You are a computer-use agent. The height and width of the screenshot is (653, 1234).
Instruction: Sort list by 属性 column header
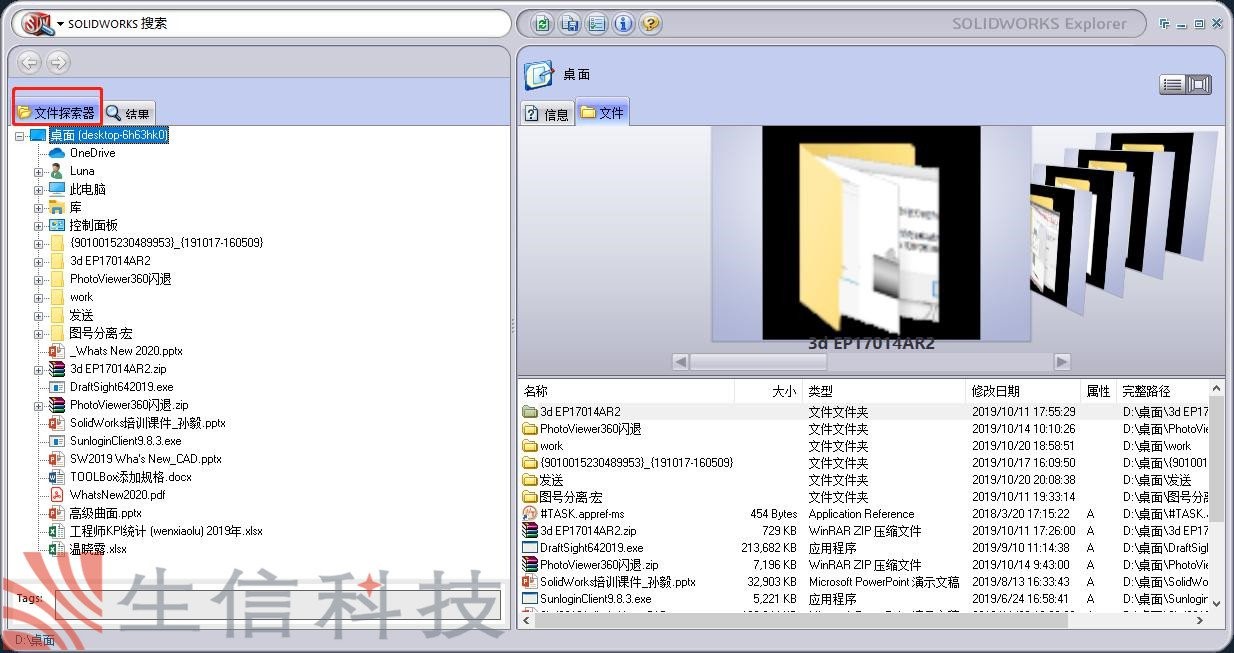[1099, 391]
